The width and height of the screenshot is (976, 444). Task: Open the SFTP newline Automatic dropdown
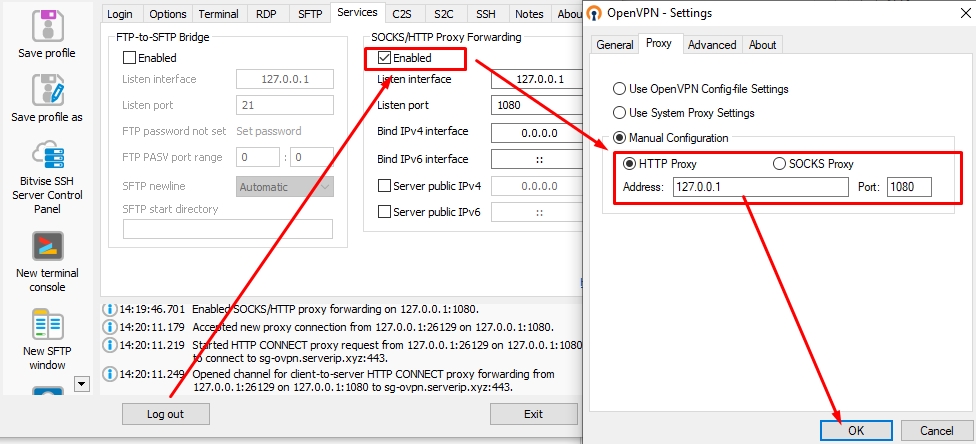coord(285,186)
